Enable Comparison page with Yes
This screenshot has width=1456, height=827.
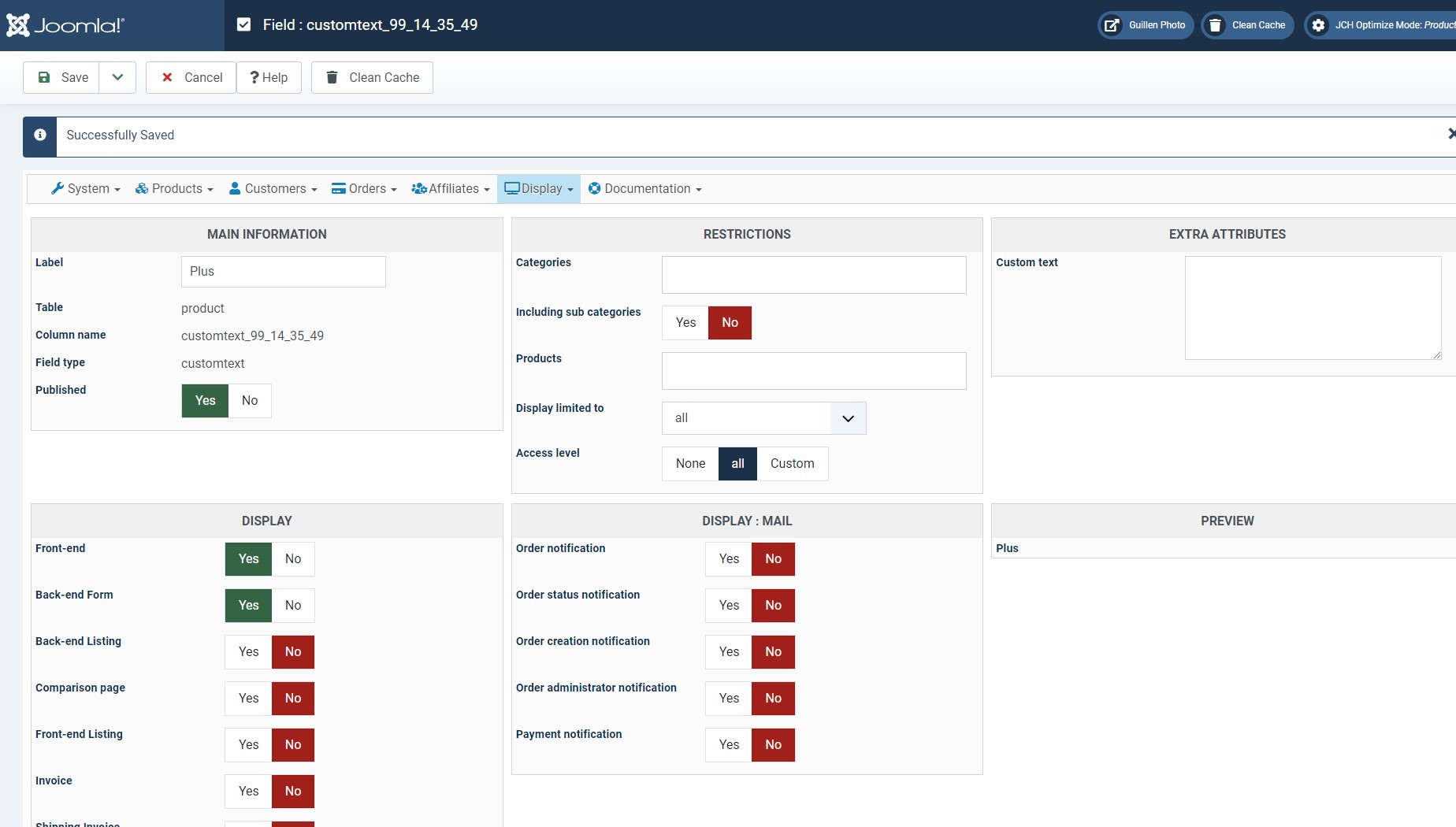(x=249, y=699)
